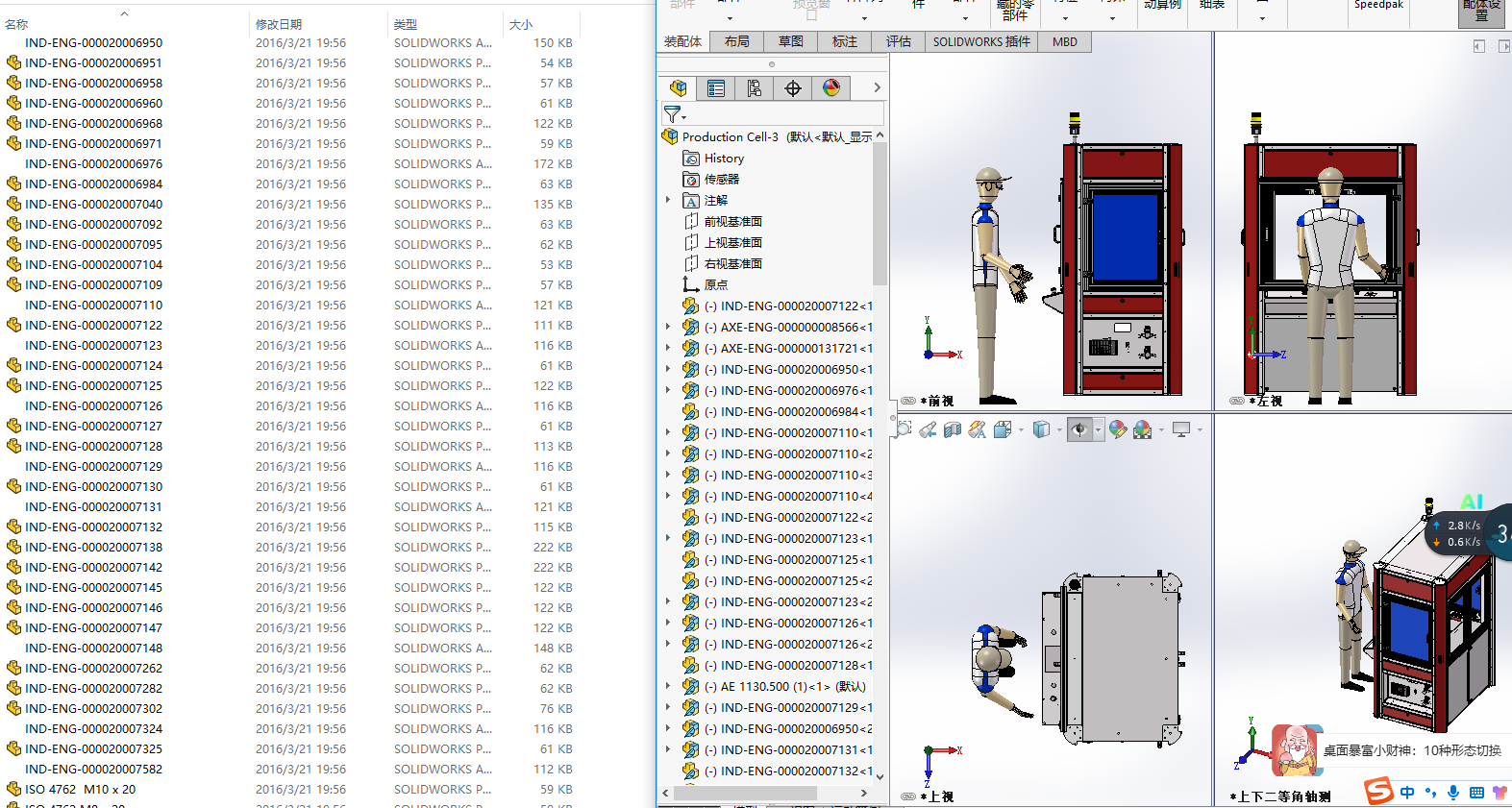
Task: Expand AXE-ENG-000000008566 component node
Action: [668, 327]
